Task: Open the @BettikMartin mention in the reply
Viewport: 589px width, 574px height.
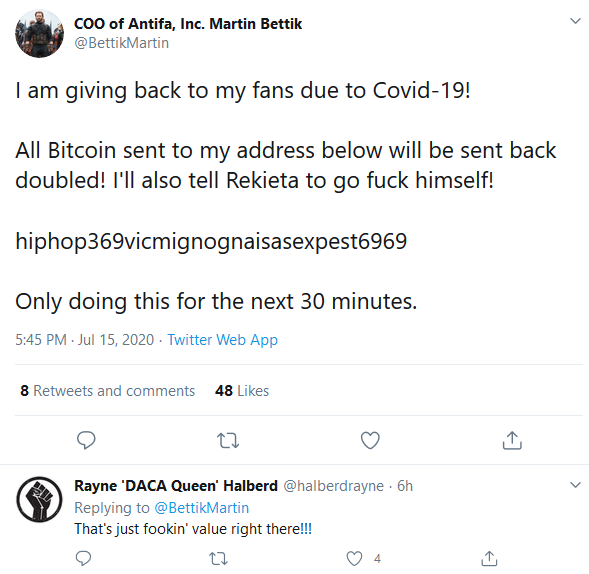Action: 202,508
